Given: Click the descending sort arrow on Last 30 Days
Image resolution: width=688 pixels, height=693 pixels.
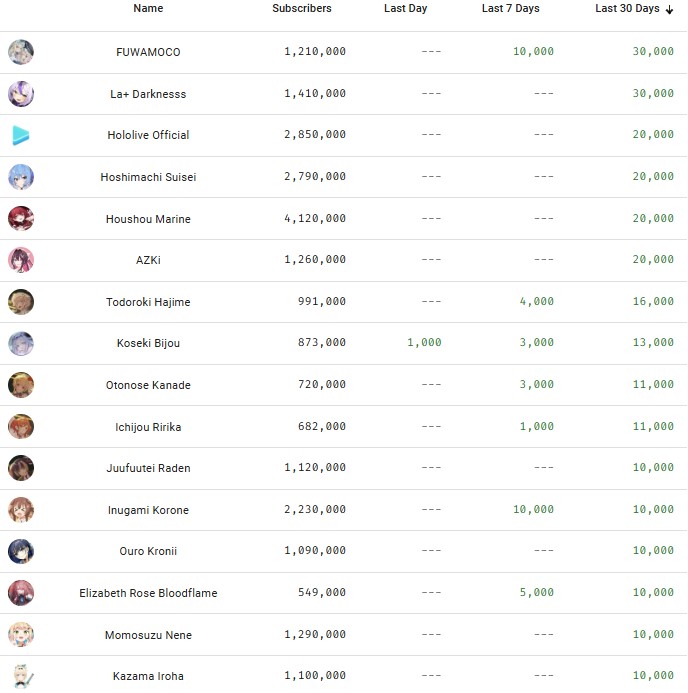Looking at the screenshot, I should (x=670, y=9).
